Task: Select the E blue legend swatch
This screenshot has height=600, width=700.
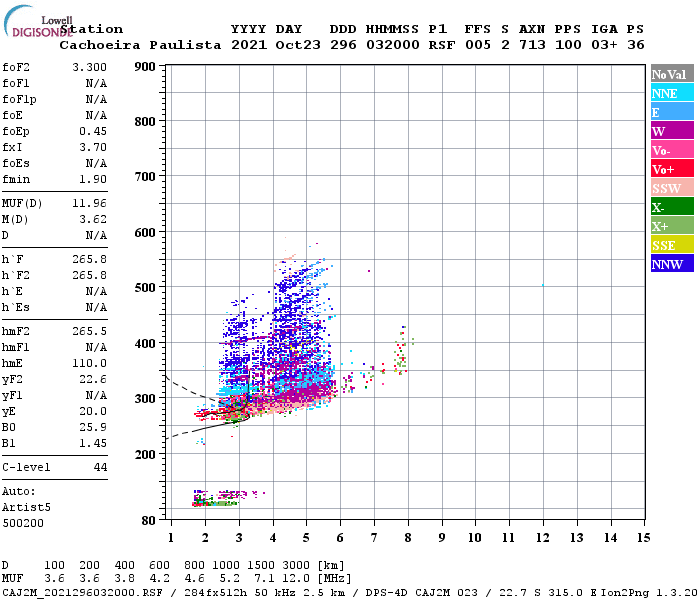Action: 672,112
